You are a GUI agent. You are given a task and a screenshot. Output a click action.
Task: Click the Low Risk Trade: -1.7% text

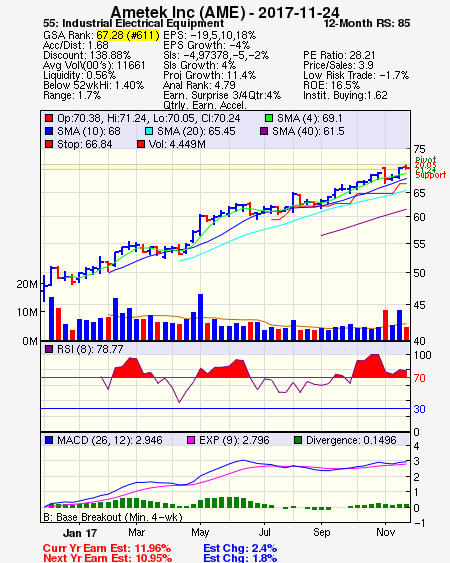pyautogui.click(x=356, y=75)
